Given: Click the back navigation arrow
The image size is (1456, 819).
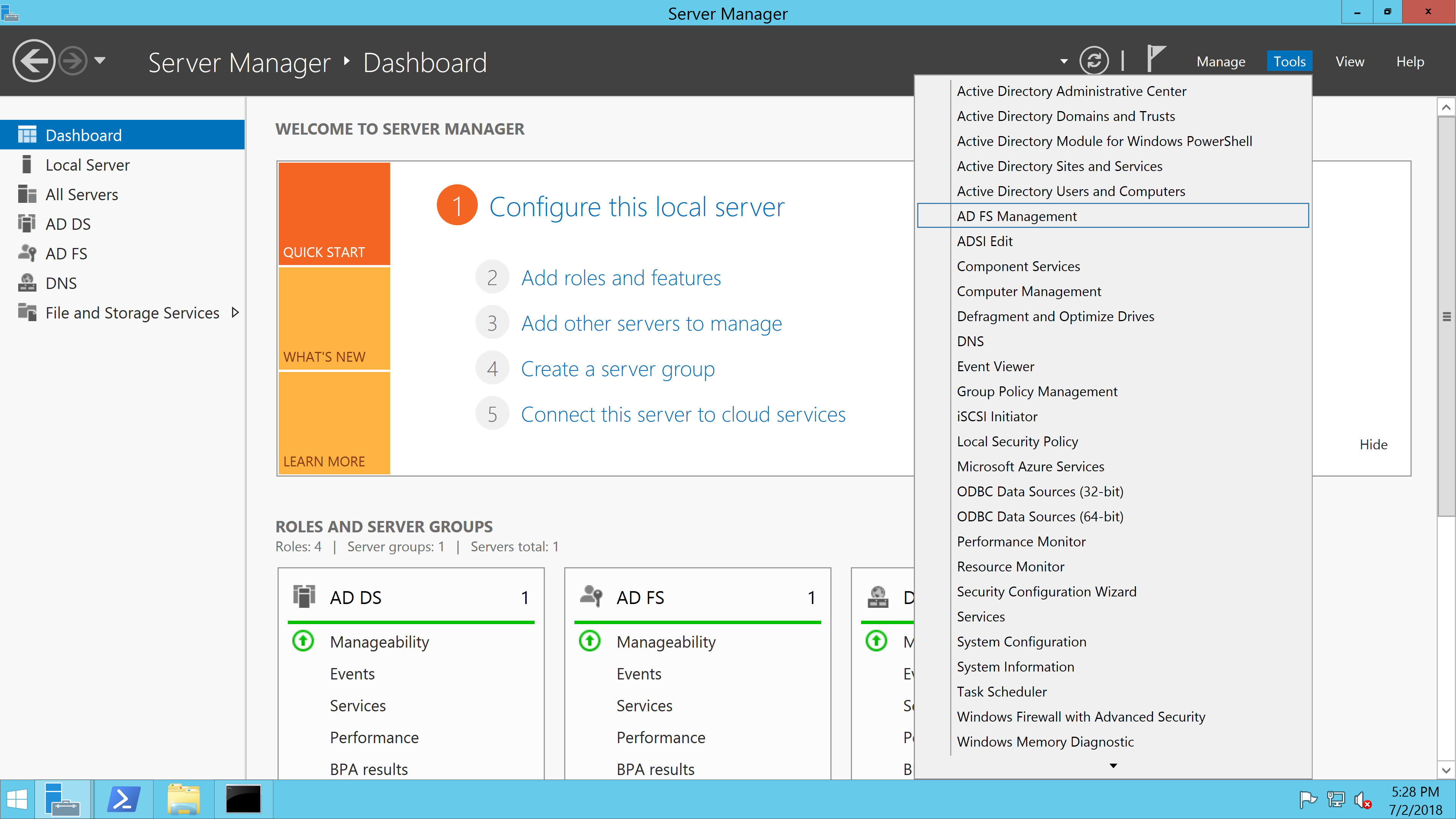Looking at the screenshot, I should click(x=33, y=61).
